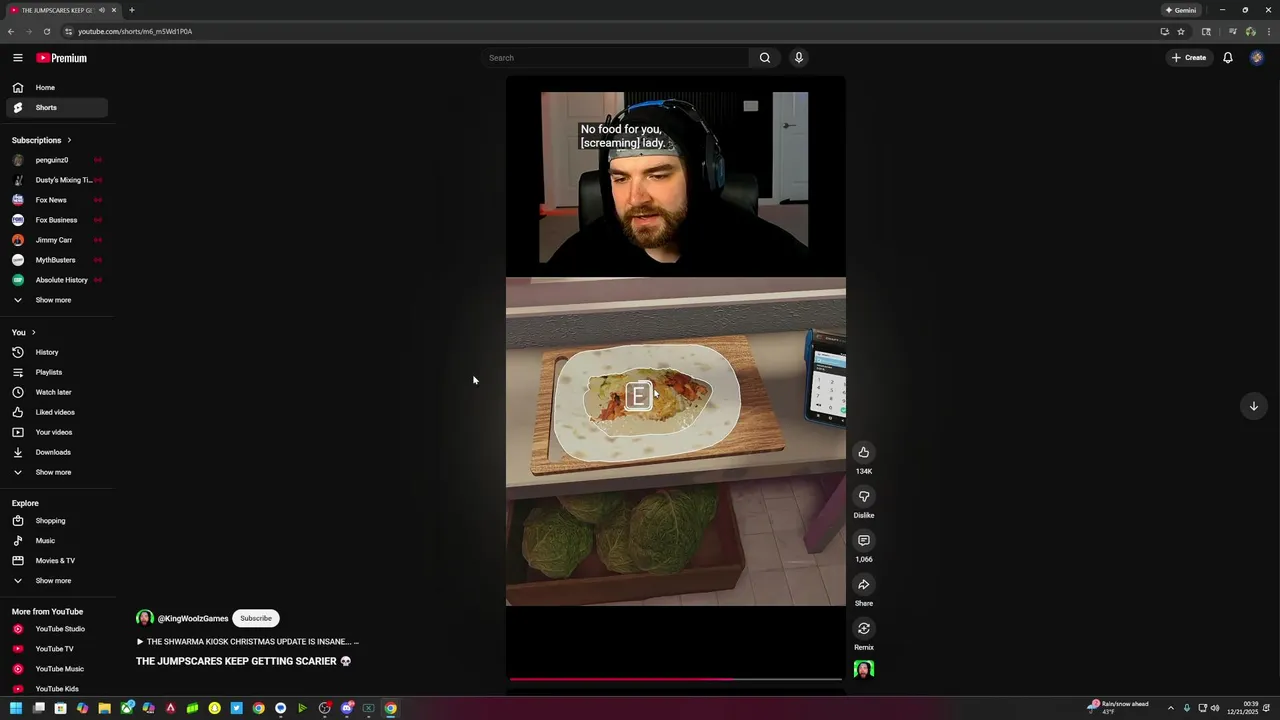Screen dimensions: 1280x720
Task: Open Liked videos in the sidebar
Action: [x=57, y=412]
